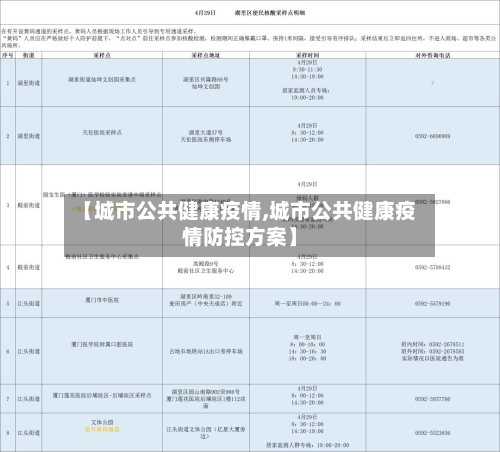This screenshot has width=500, height=452.
Task: Click the '江头街道' cell in row 6
Action: (29, 351)
